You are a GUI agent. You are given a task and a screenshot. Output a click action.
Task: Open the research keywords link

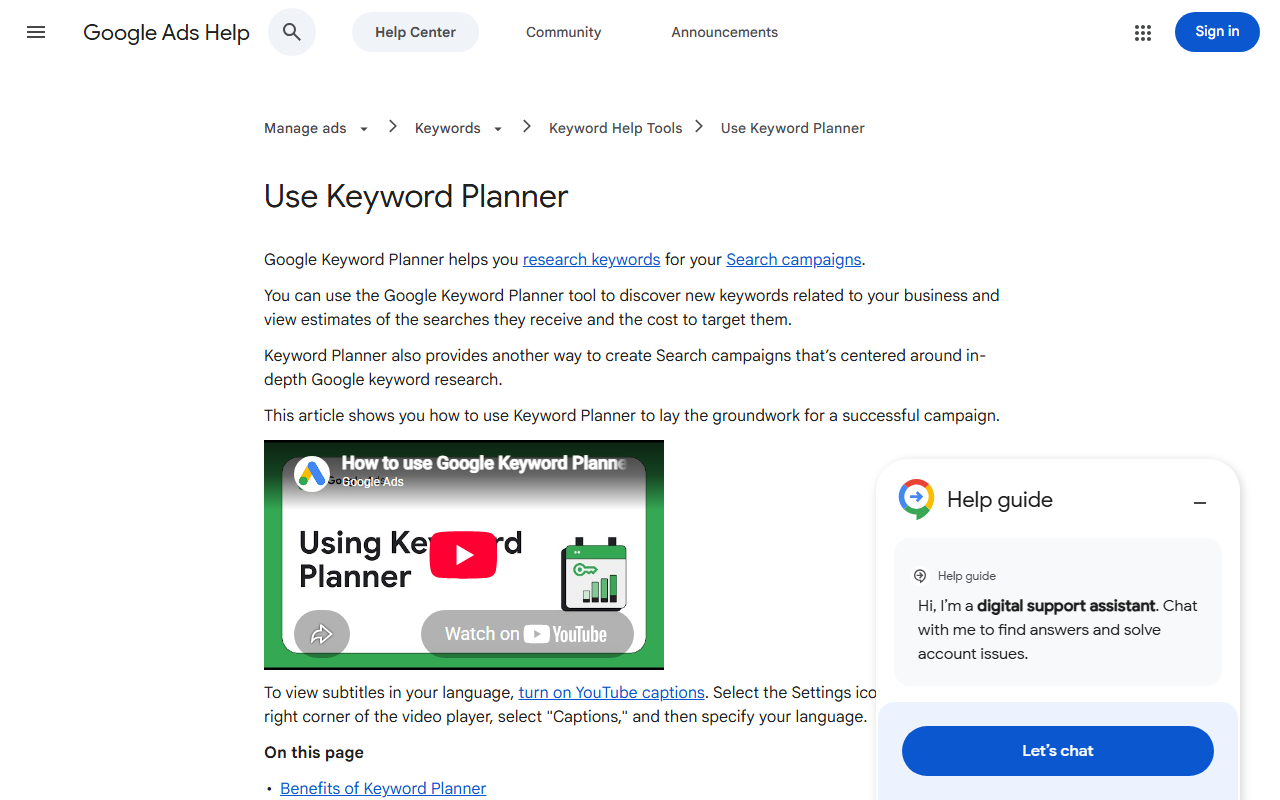(x=591, y=259)
